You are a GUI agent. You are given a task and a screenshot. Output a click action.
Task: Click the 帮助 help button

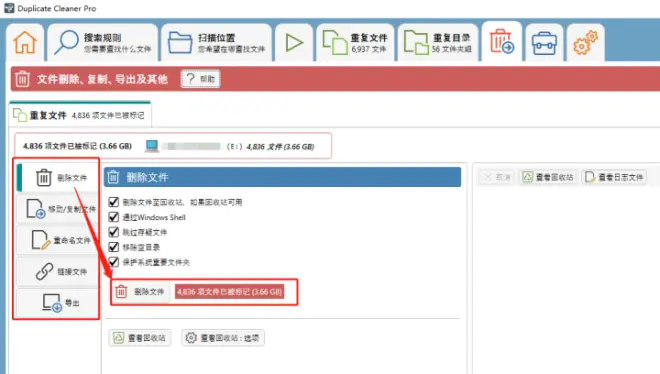tap(200, 79)
